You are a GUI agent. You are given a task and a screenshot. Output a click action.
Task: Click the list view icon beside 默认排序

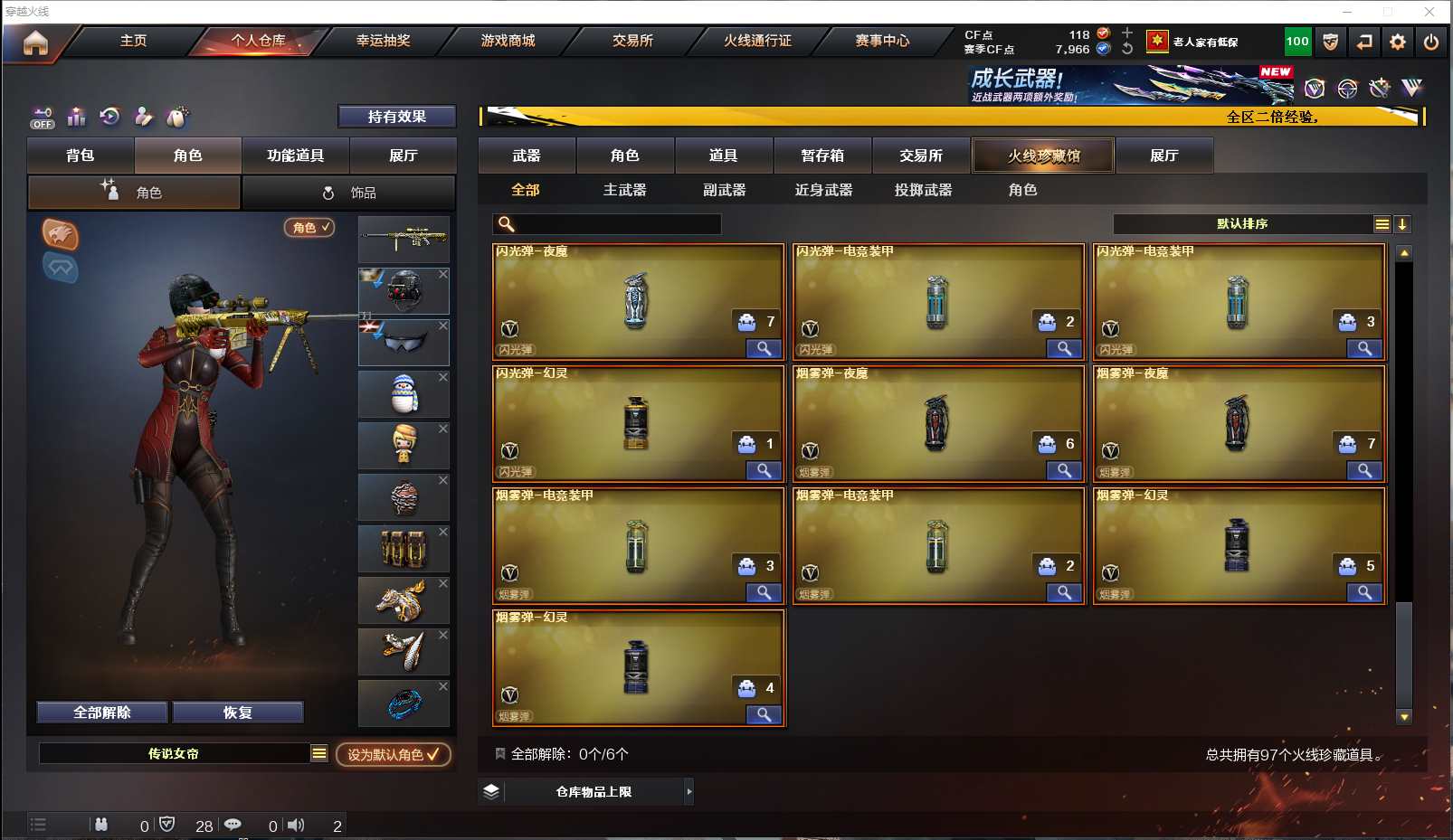coord(1382,224)
